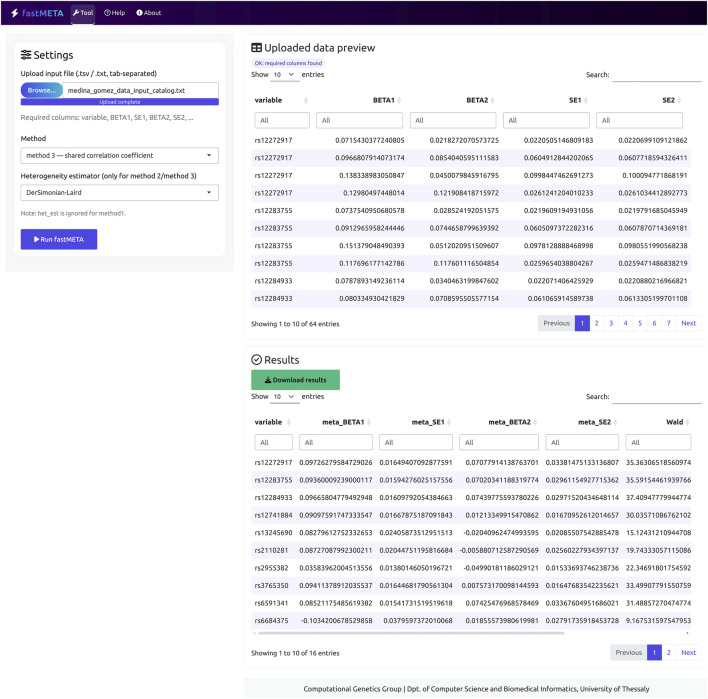708x699 pixels.
Task: Sort preview table by SE2 column
Action: 671,100
